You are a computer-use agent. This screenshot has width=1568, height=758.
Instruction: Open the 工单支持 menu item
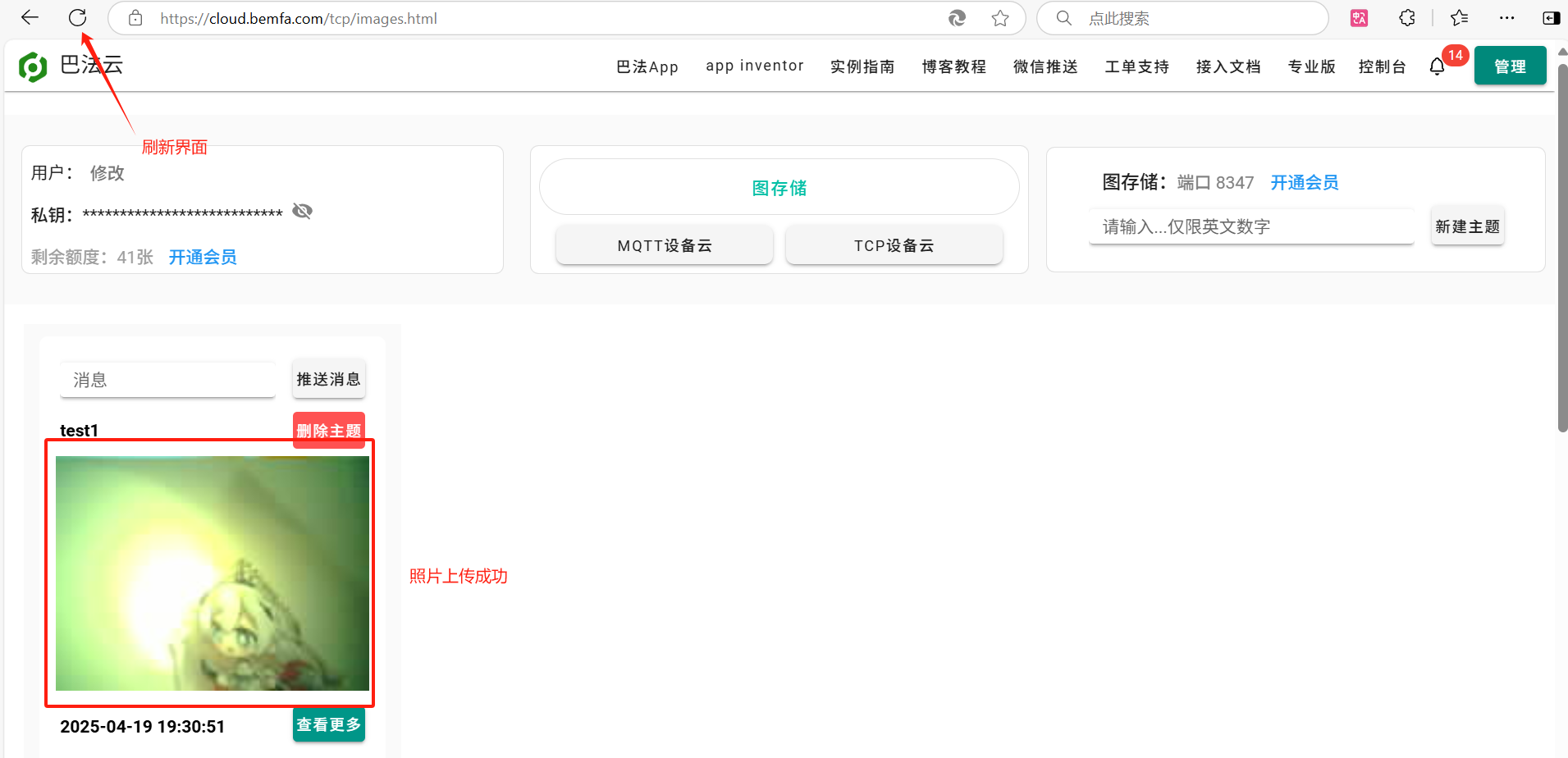tap(1137, 66)
